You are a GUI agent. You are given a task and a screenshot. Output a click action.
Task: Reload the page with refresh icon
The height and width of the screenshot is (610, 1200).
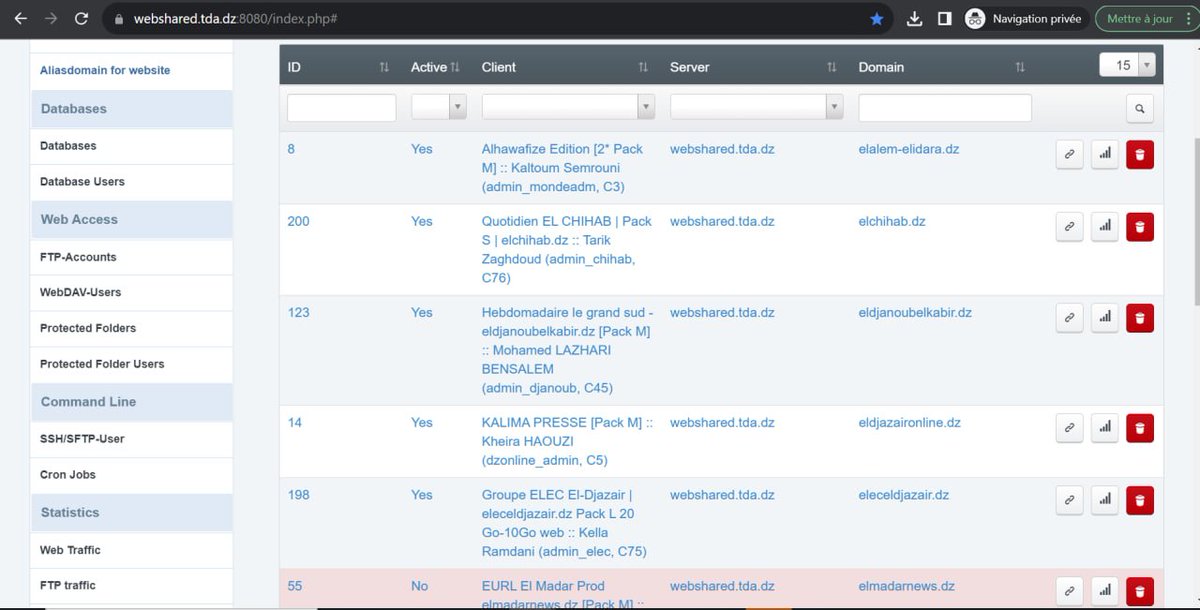point(81,19)
